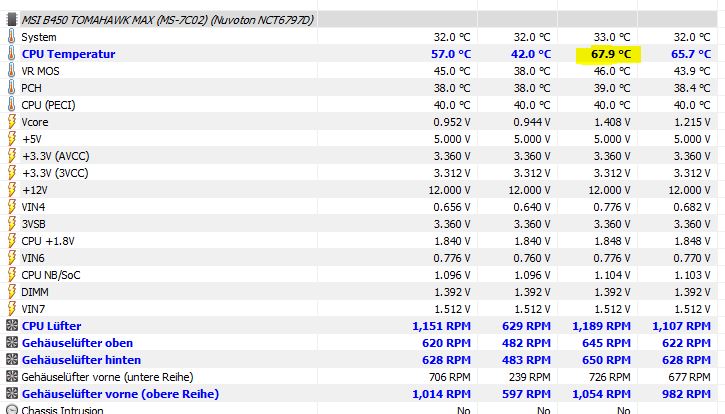The height and width of the screenshot is (414, 725).
Task: Select the CPU (PECI) sensor label
Action: coord(48,105)
